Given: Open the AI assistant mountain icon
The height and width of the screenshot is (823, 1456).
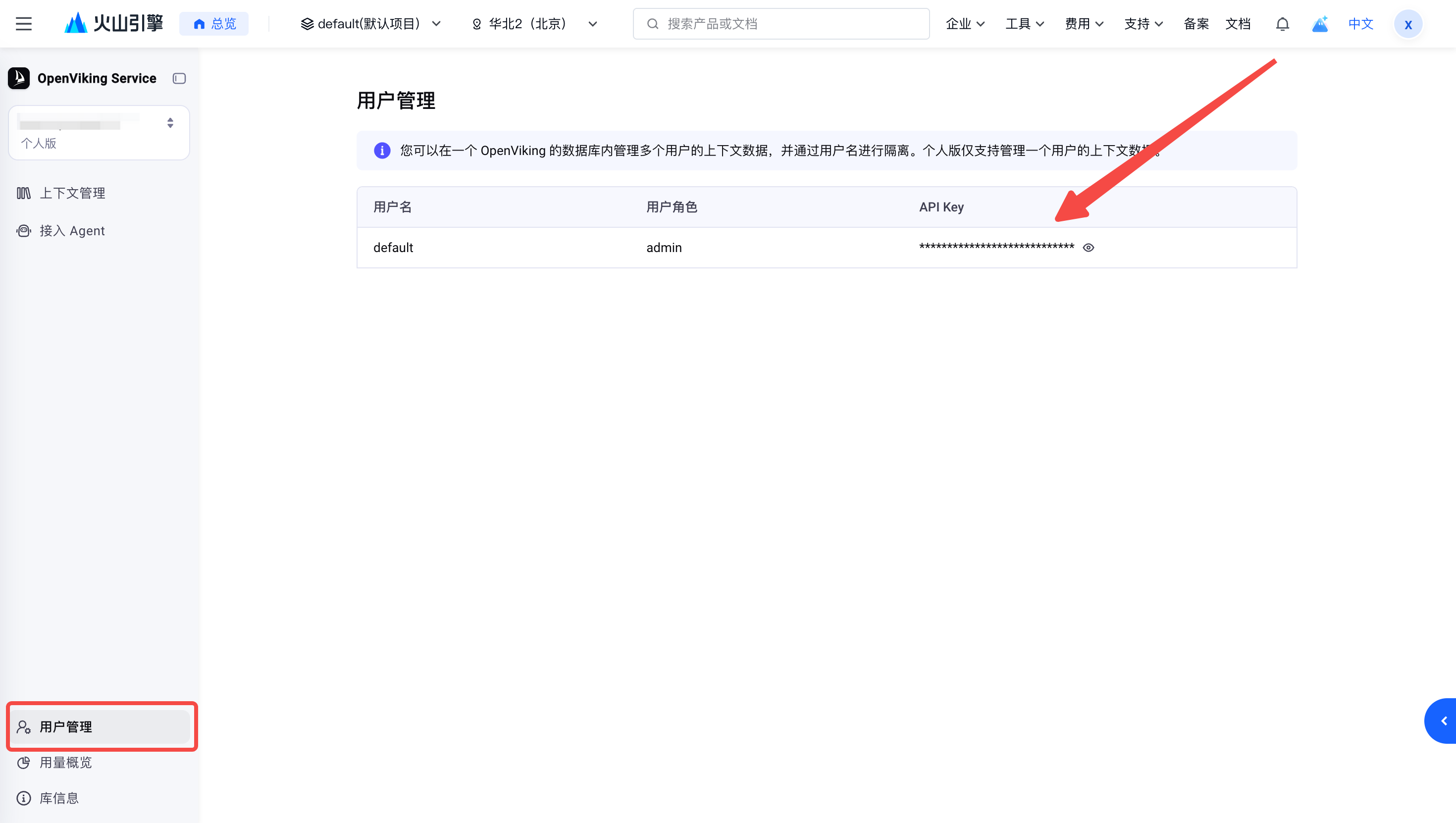Looking at the screenshot, I should 1320,24.
